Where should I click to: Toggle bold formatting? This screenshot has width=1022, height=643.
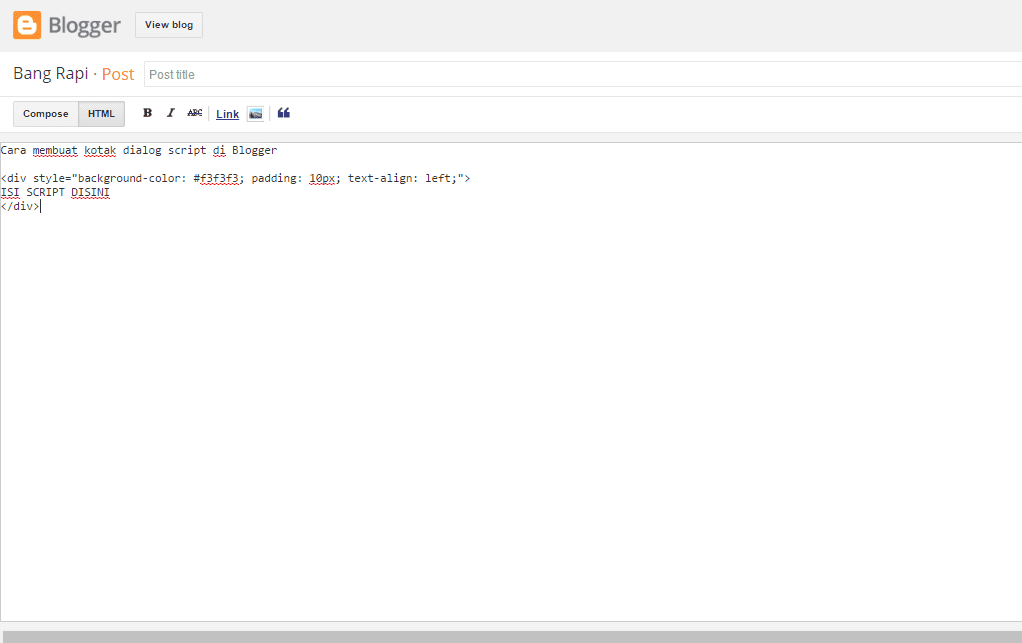147,113
